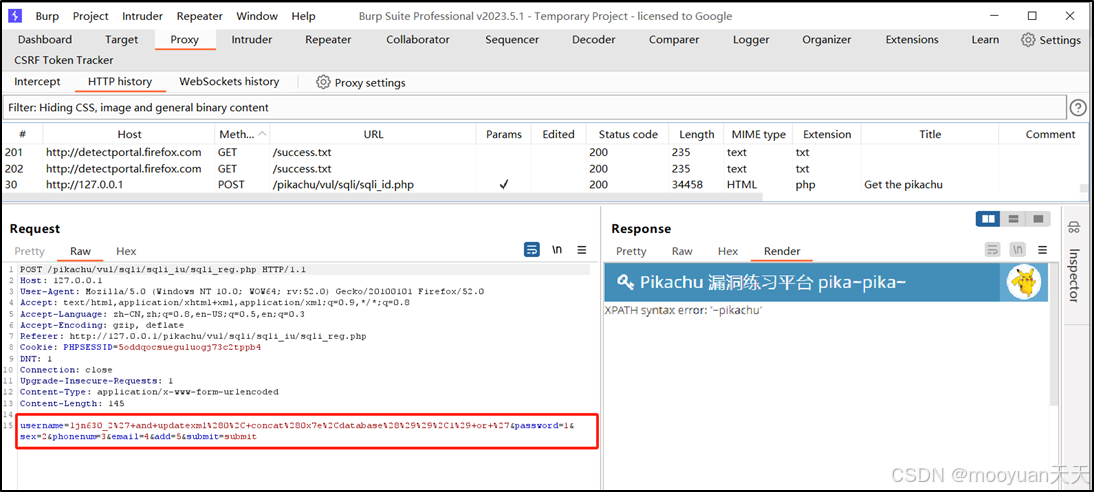
Task: Open the Inspector panel icon
Action: coord(1074,226)
